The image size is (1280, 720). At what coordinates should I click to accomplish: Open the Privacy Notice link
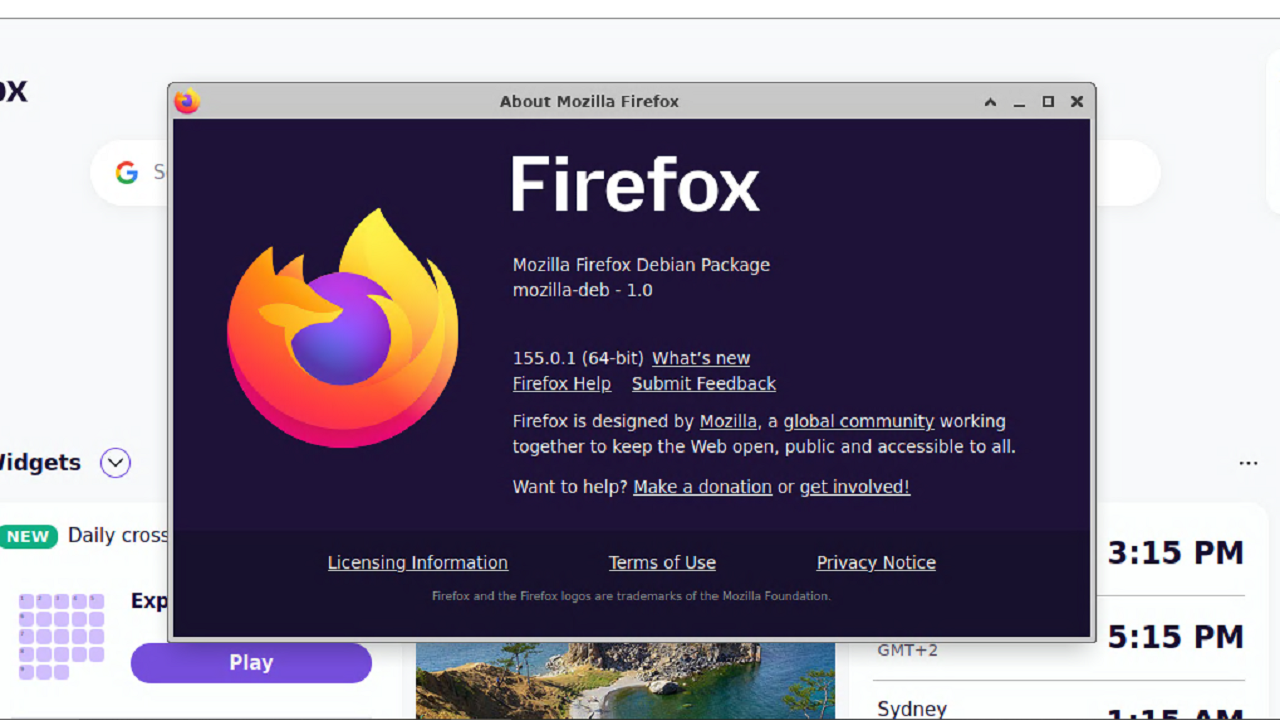tap(876, 563)
